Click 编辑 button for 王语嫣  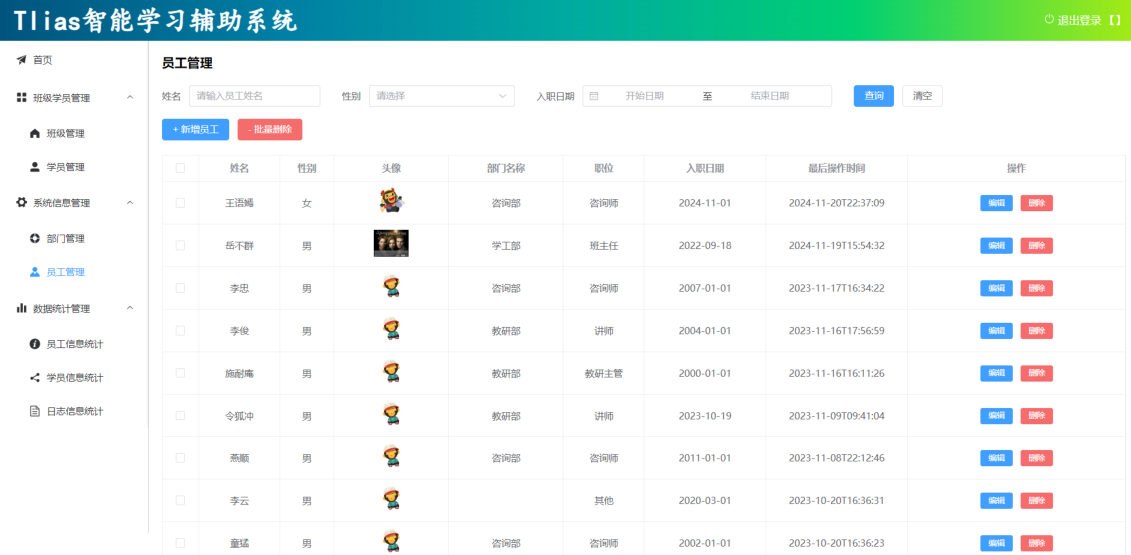click(x=996, y=203)
